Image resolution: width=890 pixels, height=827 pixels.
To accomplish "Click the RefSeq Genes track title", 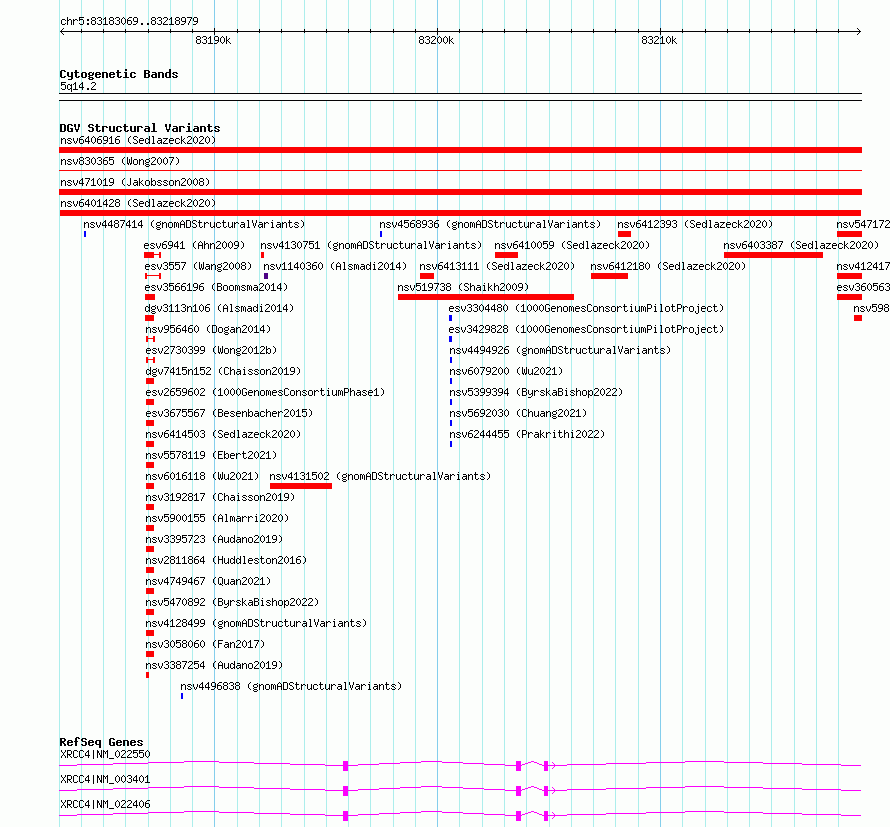I will coord(101,742).
